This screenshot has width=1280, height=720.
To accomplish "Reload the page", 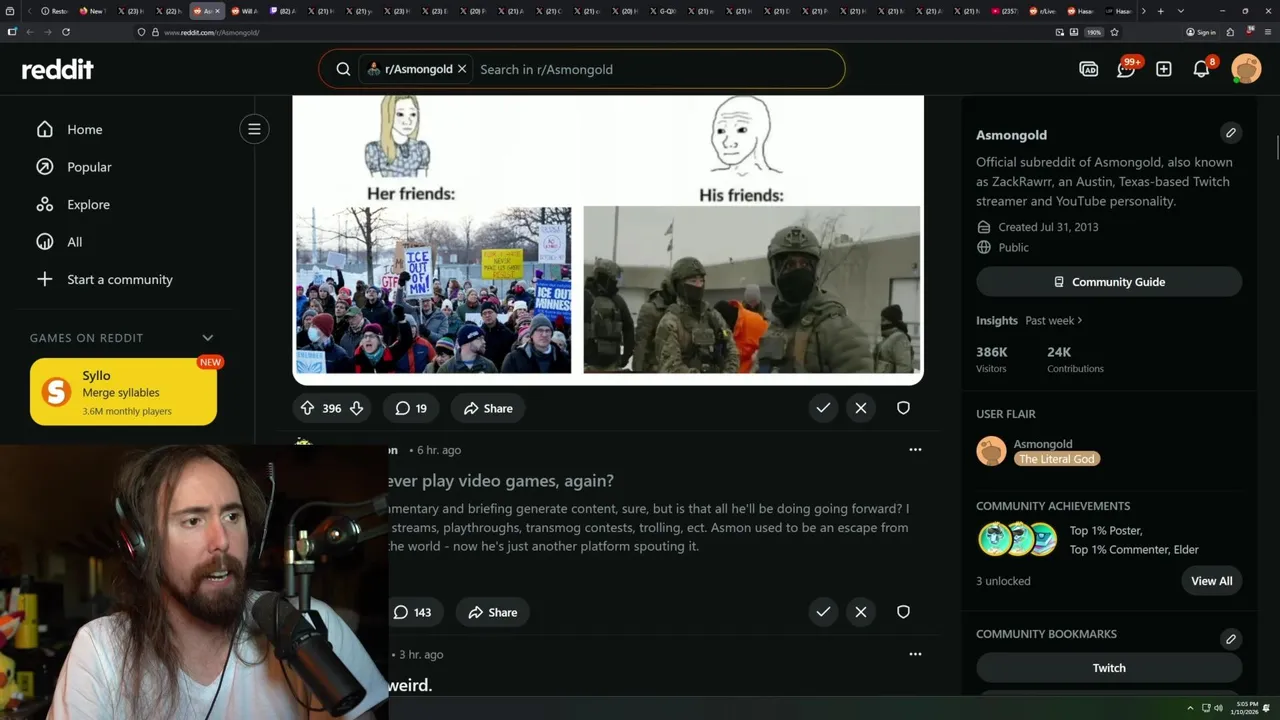I will pos(66,32).
